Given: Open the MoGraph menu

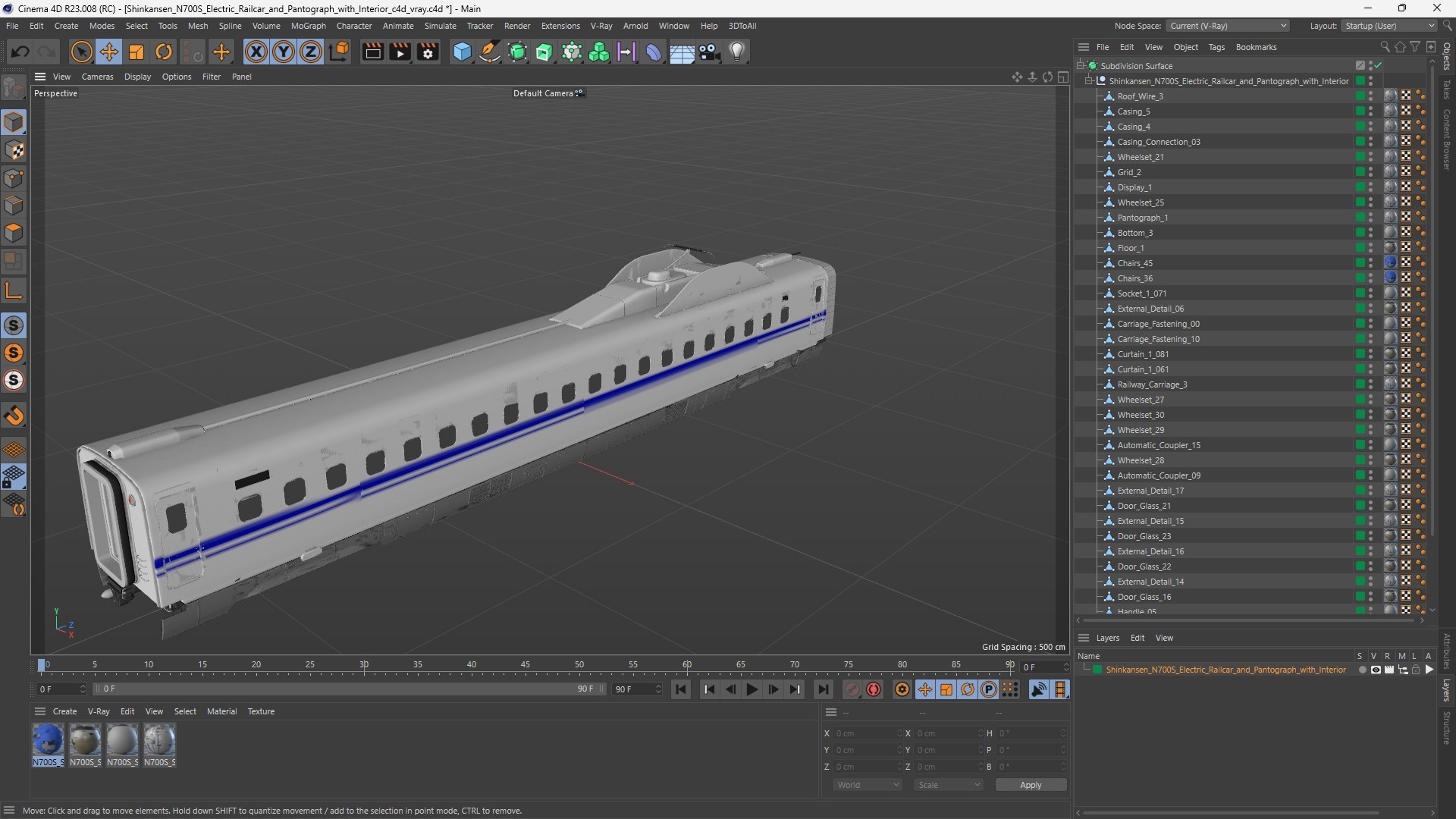Looking at the screenshot, I should [308, 26].
